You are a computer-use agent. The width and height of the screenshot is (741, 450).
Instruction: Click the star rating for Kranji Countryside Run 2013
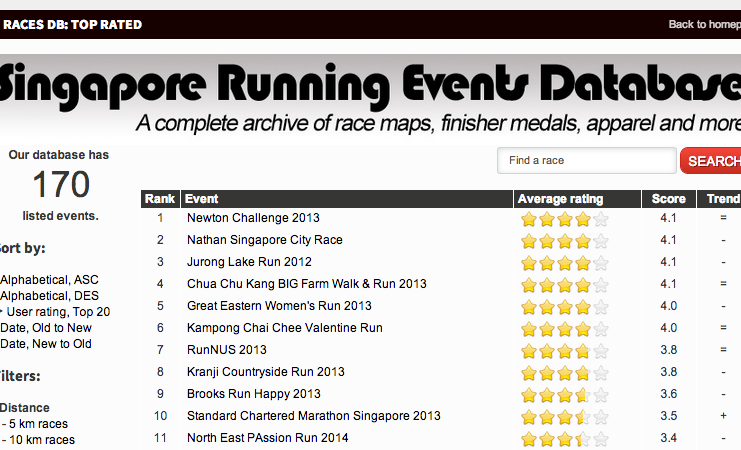564,372
